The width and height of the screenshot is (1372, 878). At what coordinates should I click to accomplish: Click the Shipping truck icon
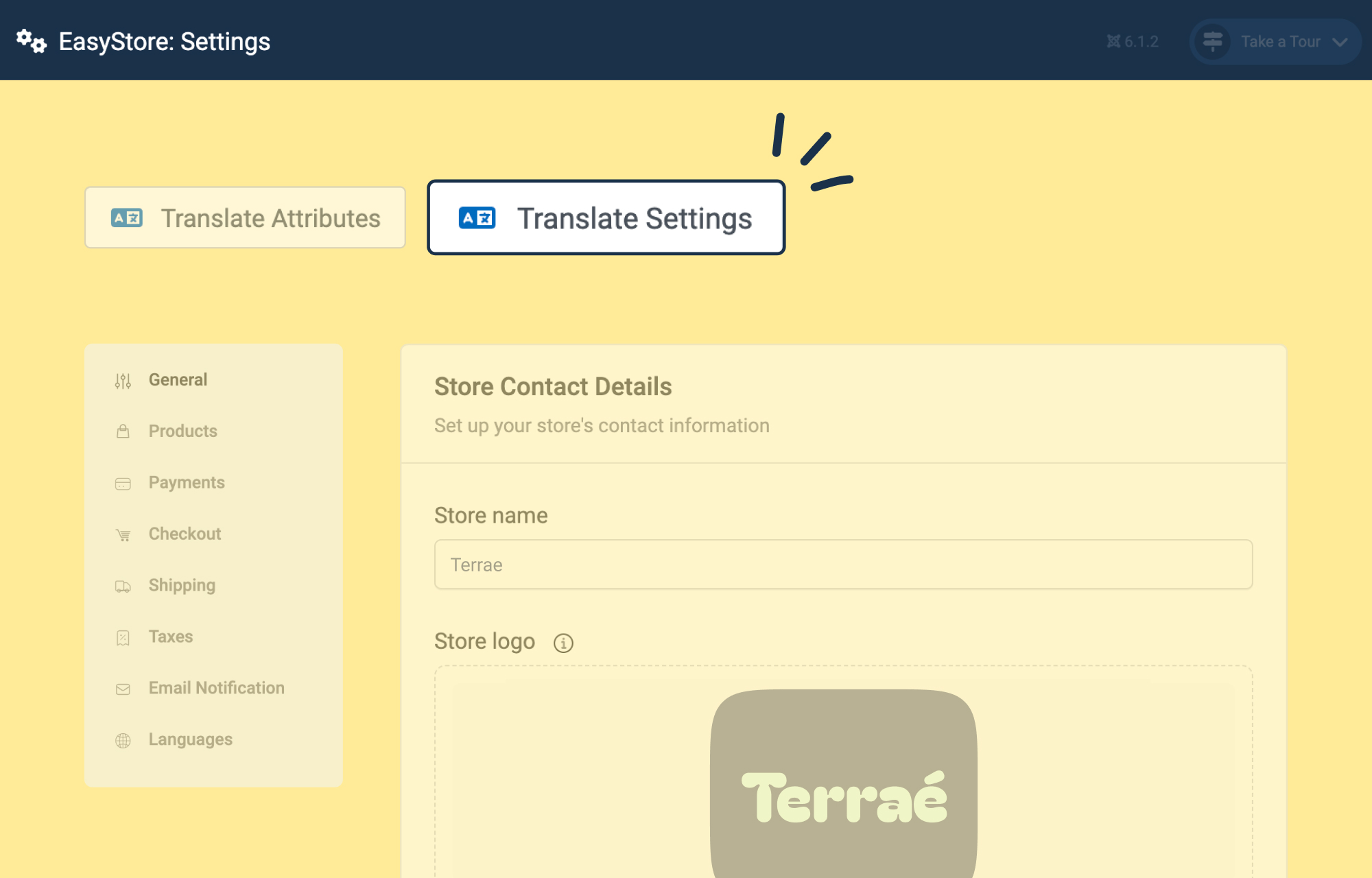pos(123,586)
